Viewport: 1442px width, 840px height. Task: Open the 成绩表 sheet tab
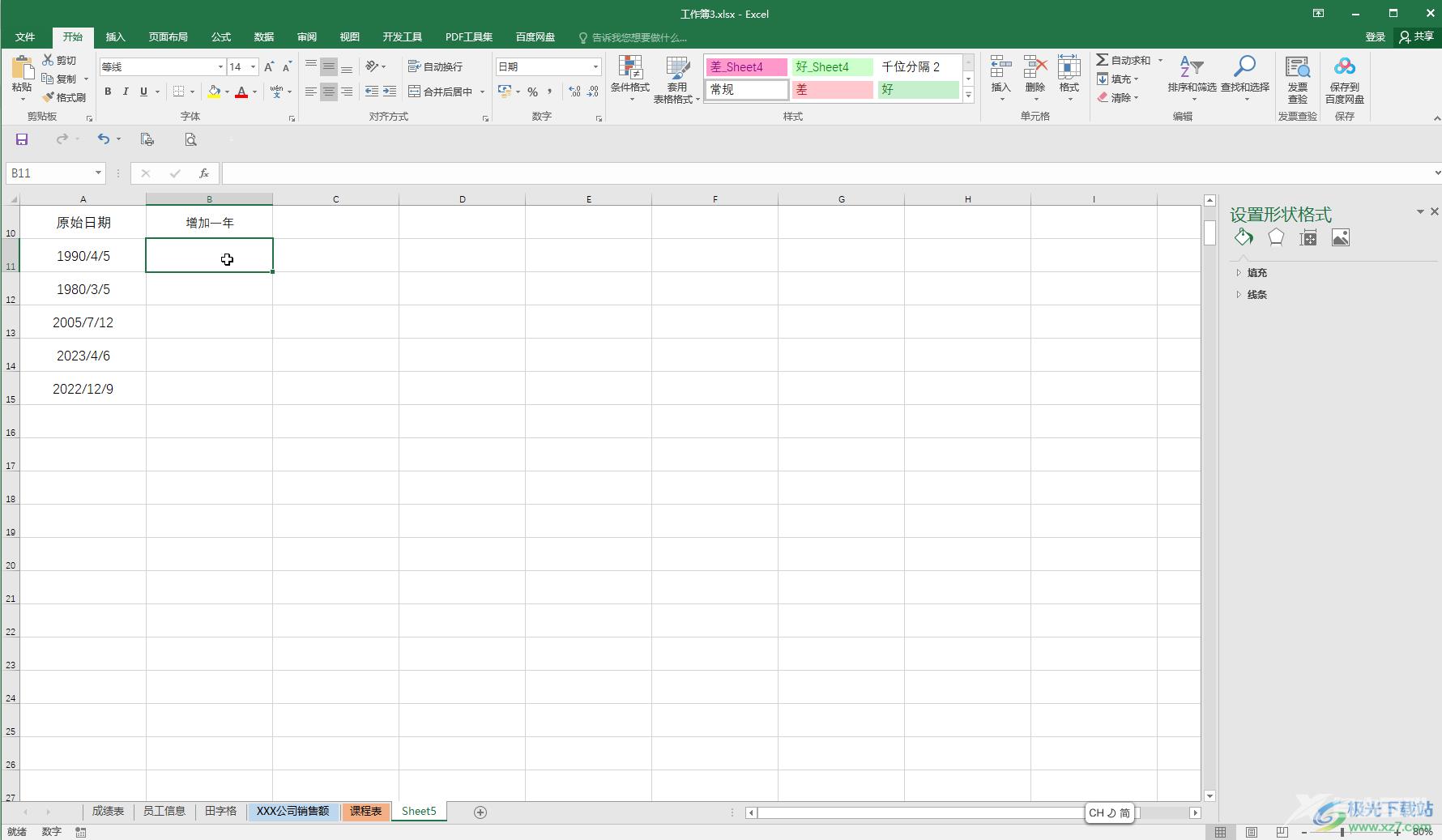point(108,811)
